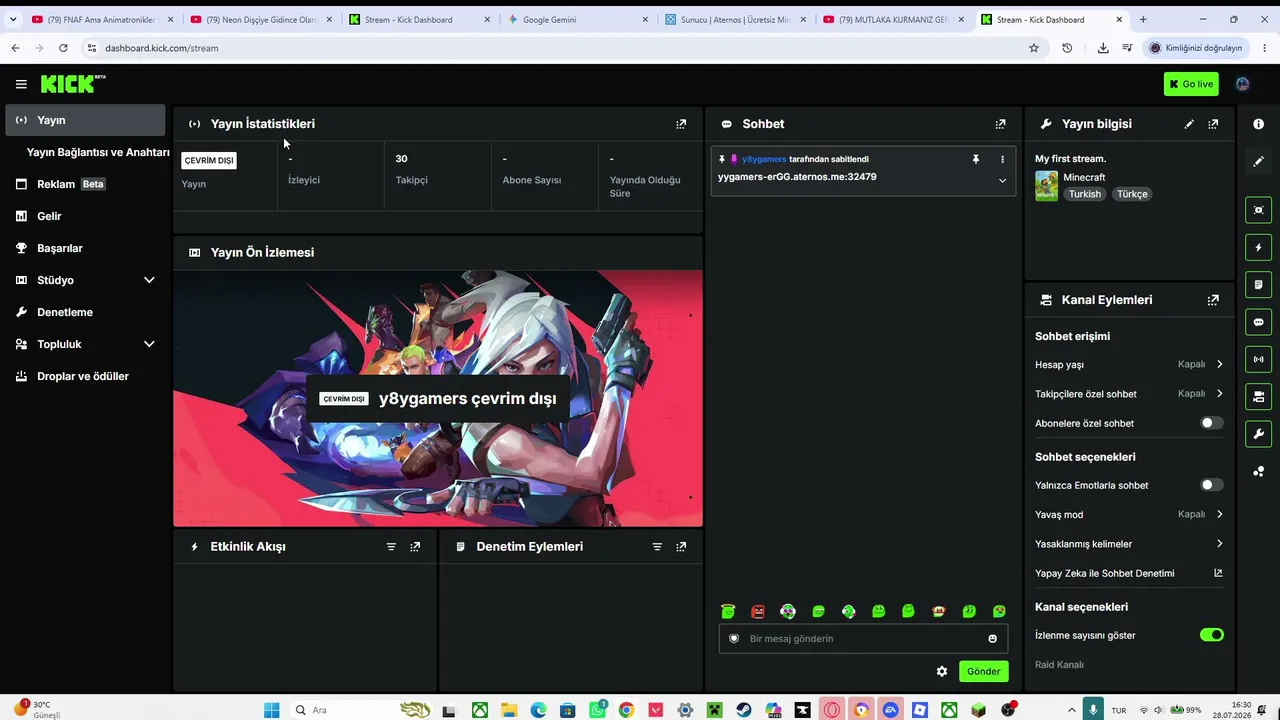This screenshot has width=1280, height=720.
Task: Open Yayın Bağlantısı ve Anahtarı
Action: [98, 152]
